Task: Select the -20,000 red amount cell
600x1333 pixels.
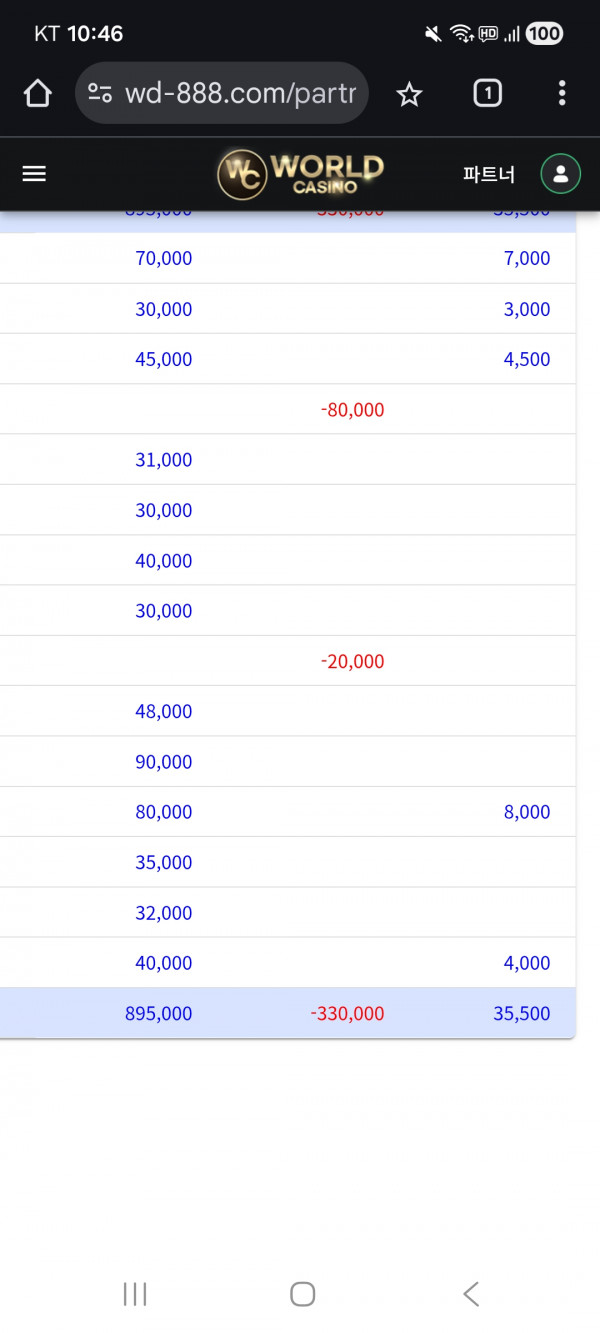Action: [x=352, y=661]
